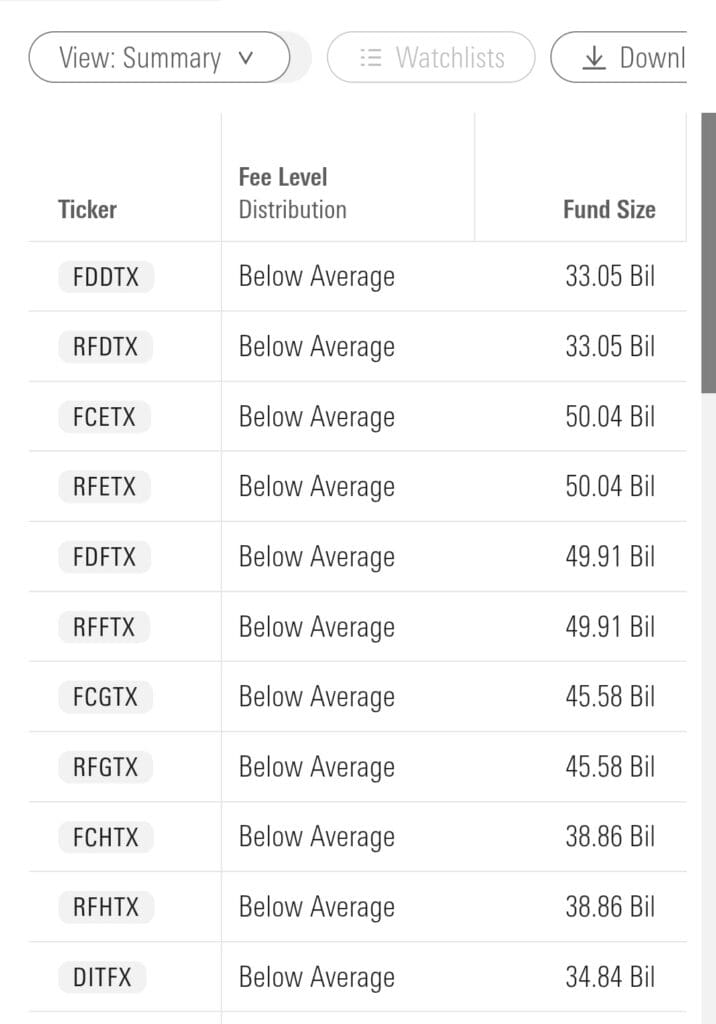The height and width of the screenshot is (1024, 716).
Task: Sort by the Fund Size column header
Action: click(610, 210)
